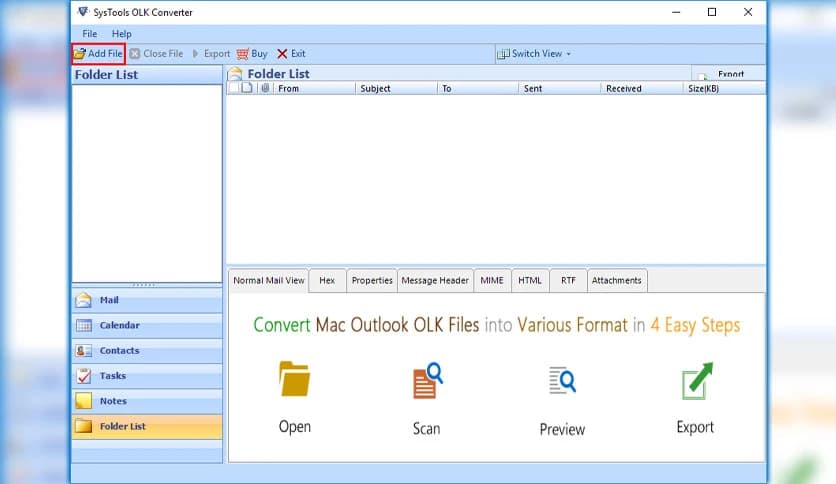The image size is (836, 484).
Task: Switch to the Hex tab
Action: tap(327, 280)
